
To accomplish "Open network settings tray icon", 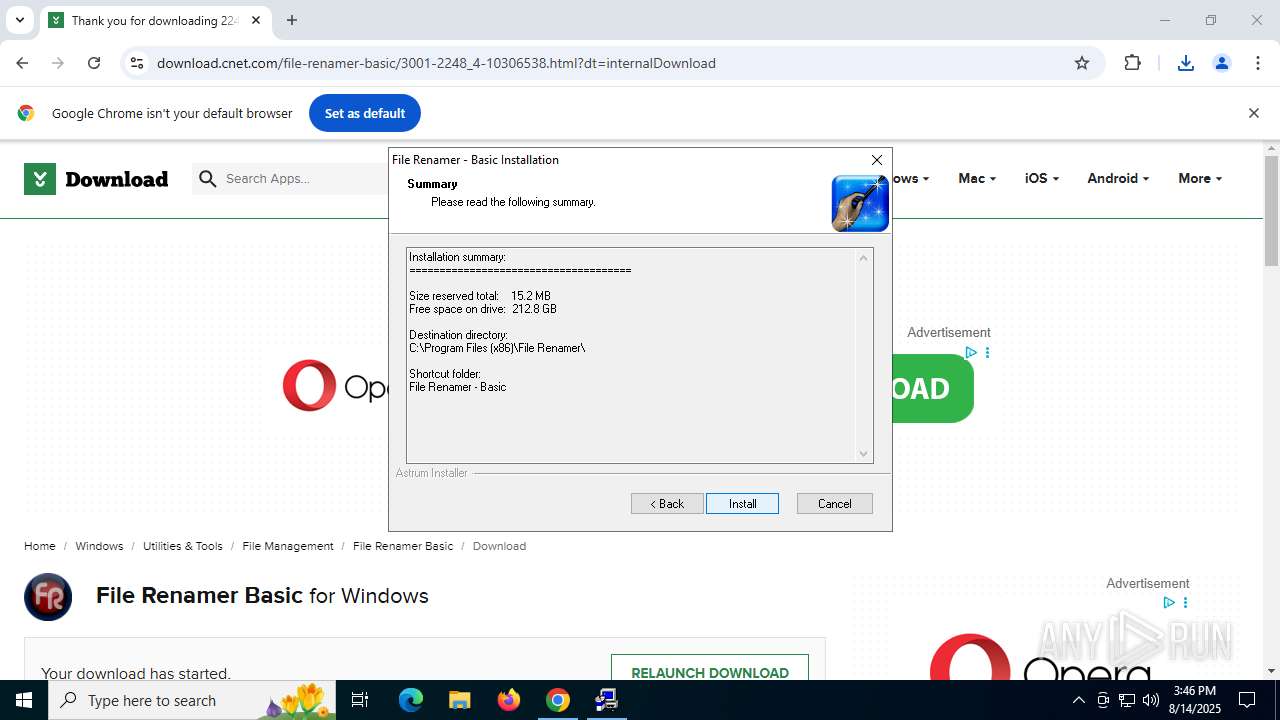I will [1126, 700].
